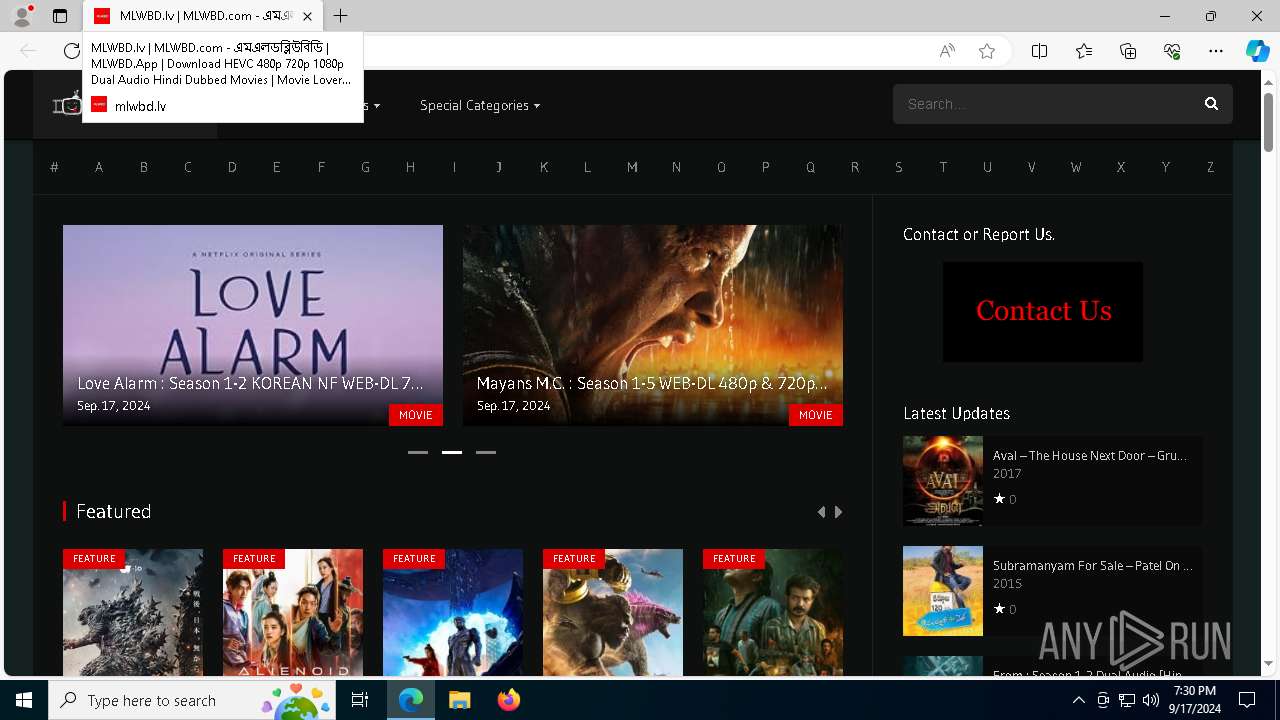Screen dimensions: 1280x720
Task: Open the Godzilla featured poster
Action: coord(133,612)
